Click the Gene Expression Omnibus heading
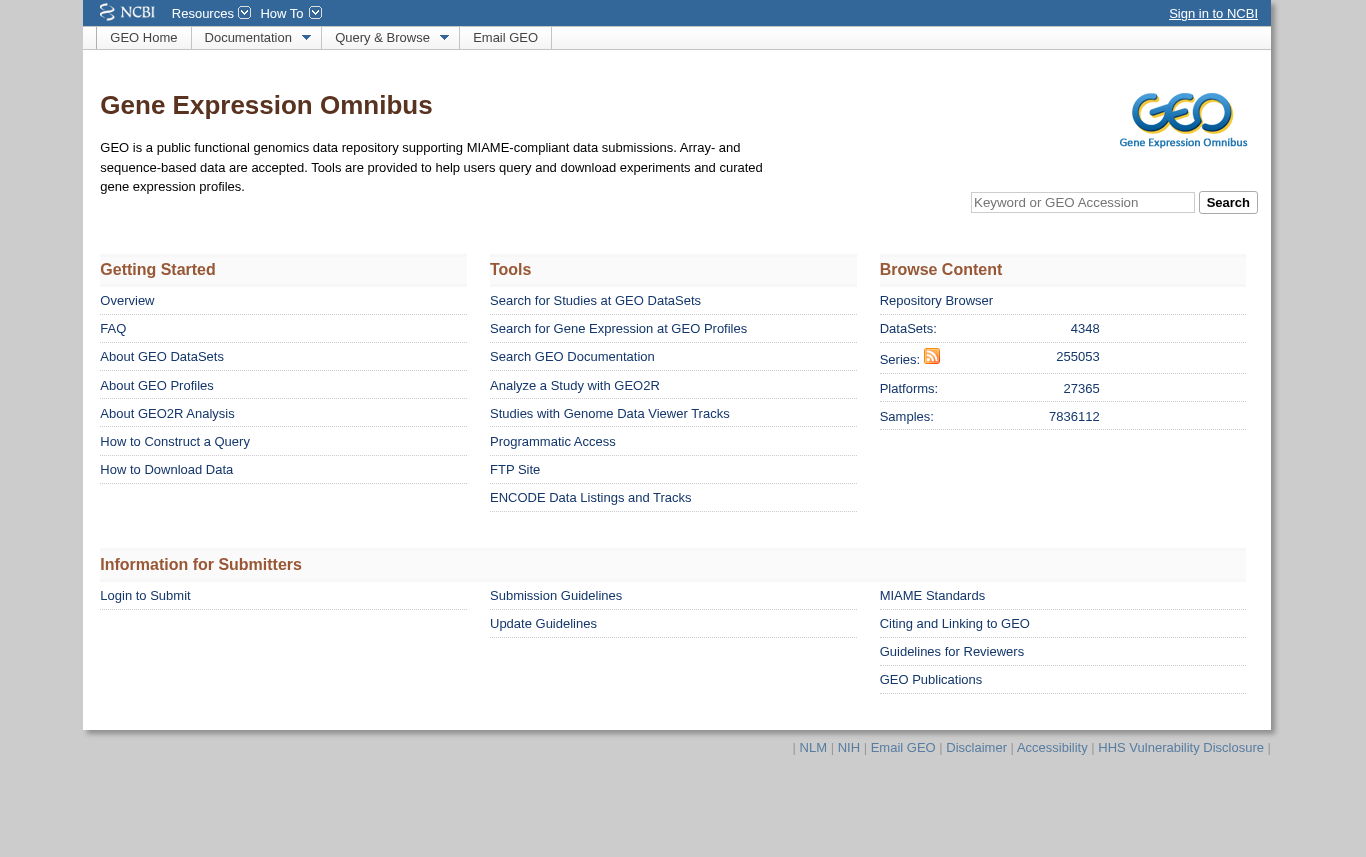1366x857 pixels. [266, 106]
